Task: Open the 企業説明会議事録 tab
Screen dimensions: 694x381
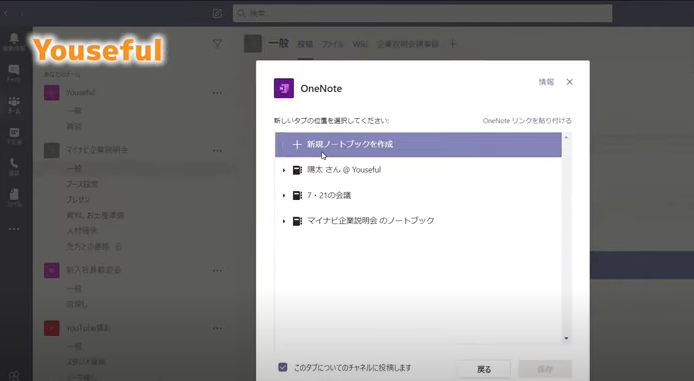Action: [408, 44]
